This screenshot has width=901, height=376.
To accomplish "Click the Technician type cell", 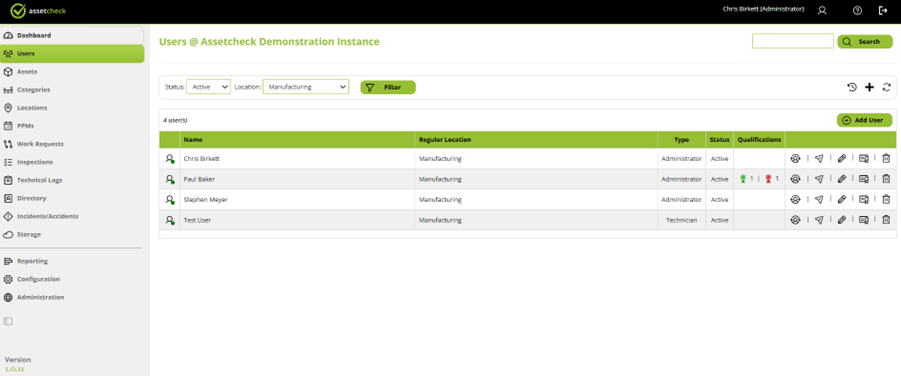I will point(682,220).
